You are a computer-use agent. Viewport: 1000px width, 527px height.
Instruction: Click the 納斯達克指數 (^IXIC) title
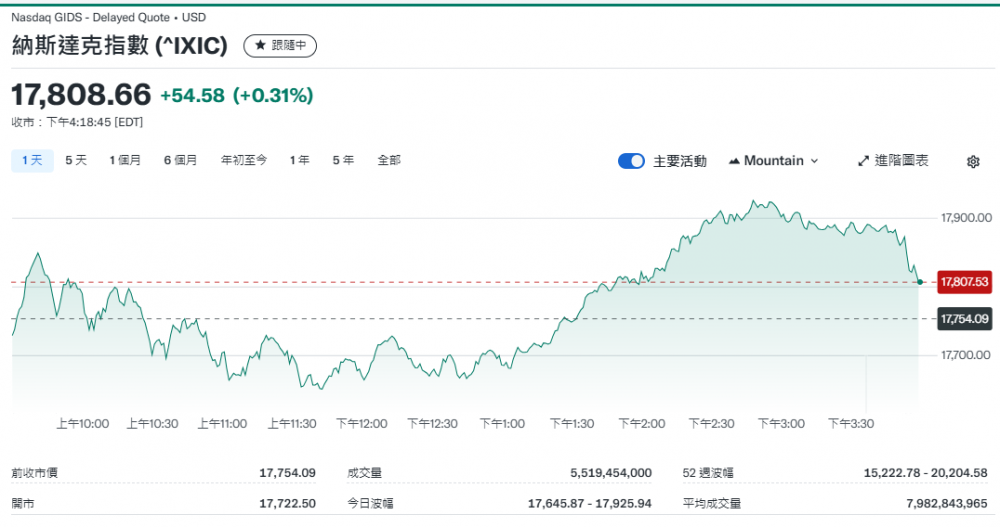[x=120, y=46]
